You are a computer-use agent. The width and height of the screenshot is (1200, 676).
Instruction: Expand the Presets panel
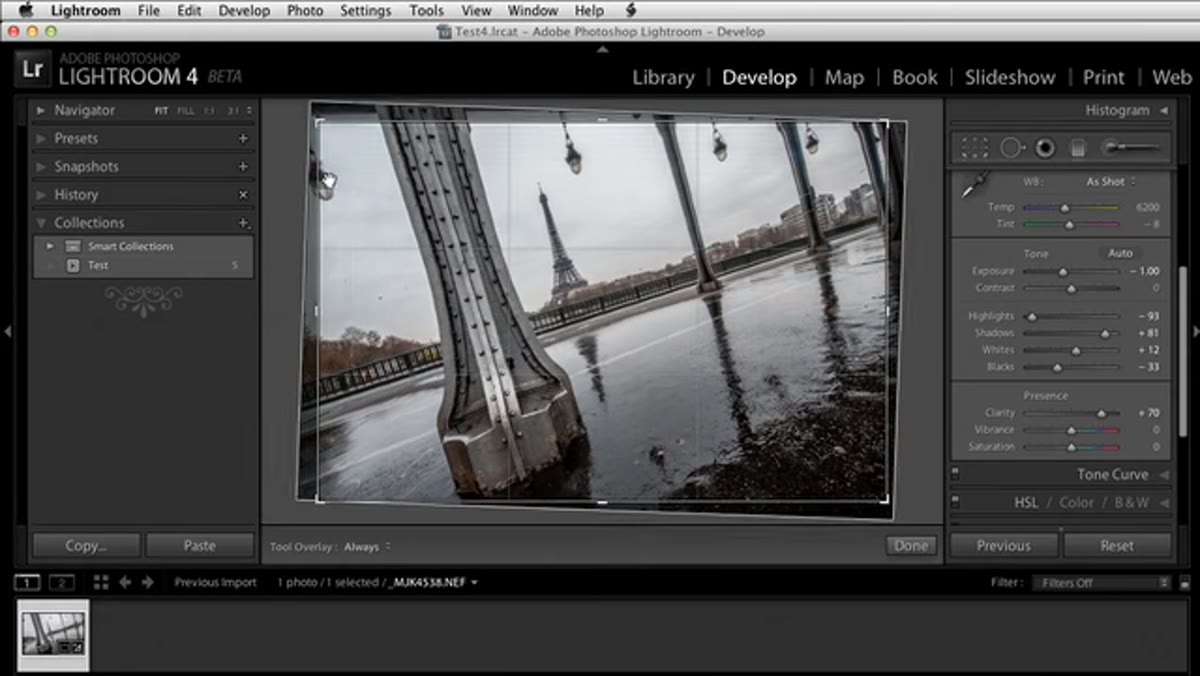(x=41, y=139)
